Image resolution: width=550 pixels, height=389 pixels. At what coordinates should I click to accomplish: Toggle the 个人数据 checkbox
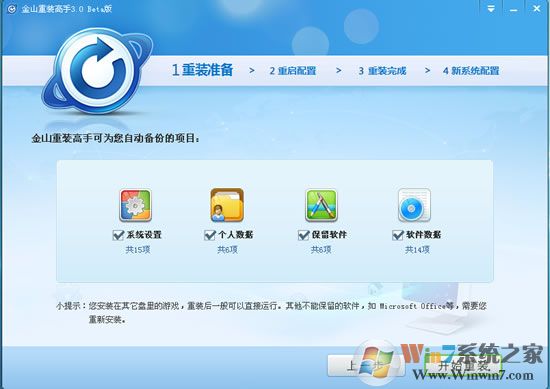pyautogui.click(x=210, y=235)
